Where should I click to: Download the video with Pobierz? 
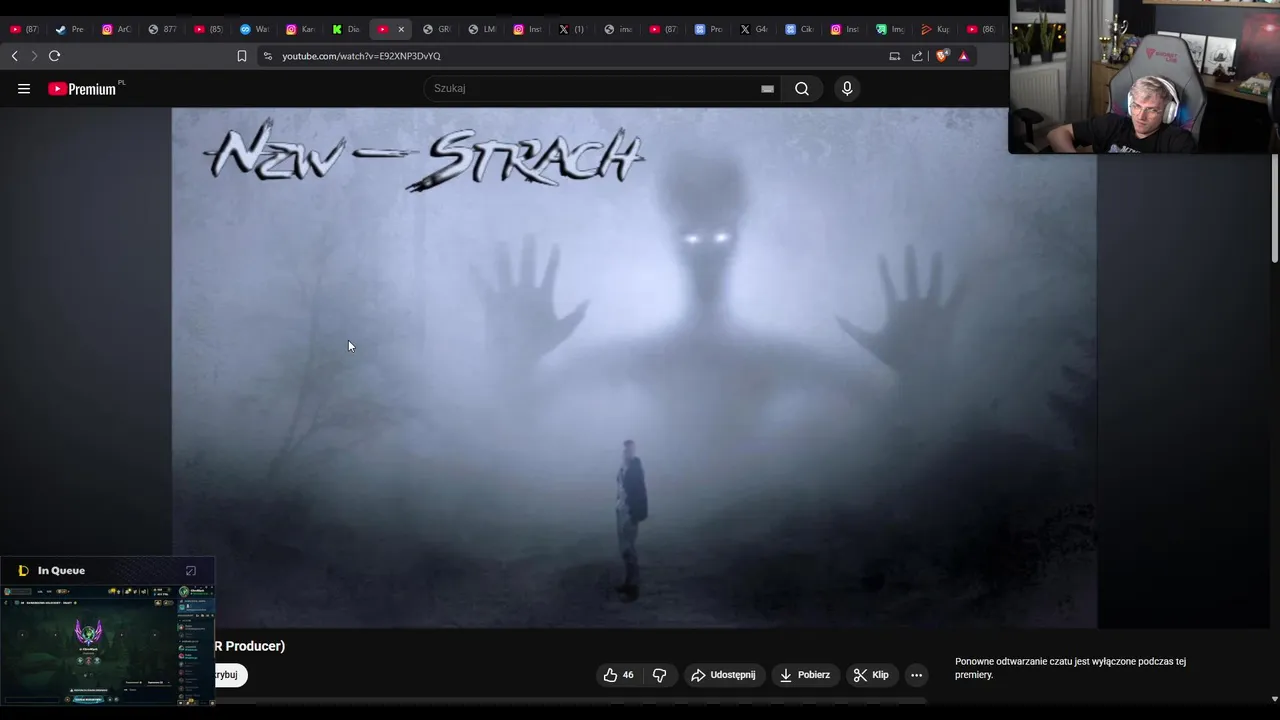(x=805, y=675)
